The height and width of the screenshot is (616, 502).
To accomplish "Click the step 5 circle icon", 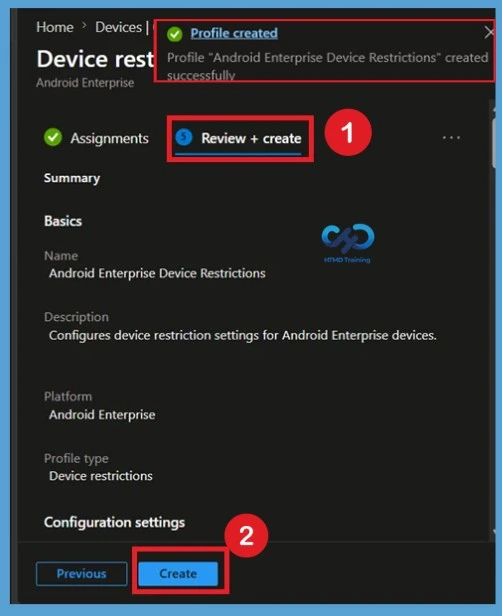I will [x=183, y=137].
